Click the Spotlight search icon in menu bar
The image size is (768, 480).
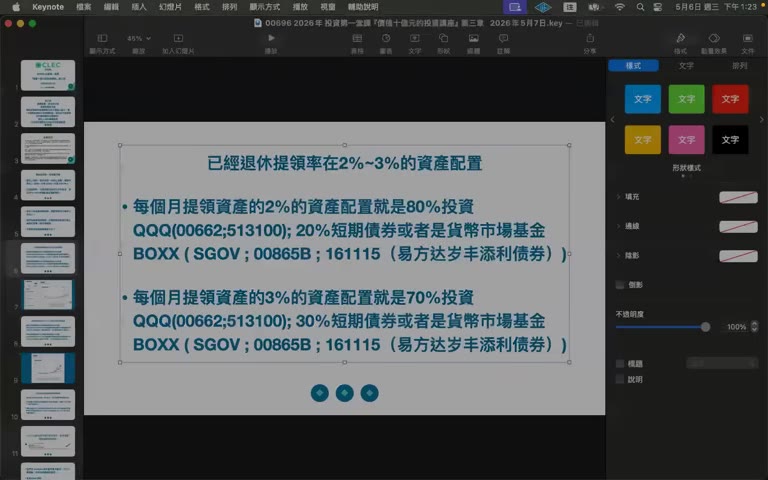[x=640, y=7]
